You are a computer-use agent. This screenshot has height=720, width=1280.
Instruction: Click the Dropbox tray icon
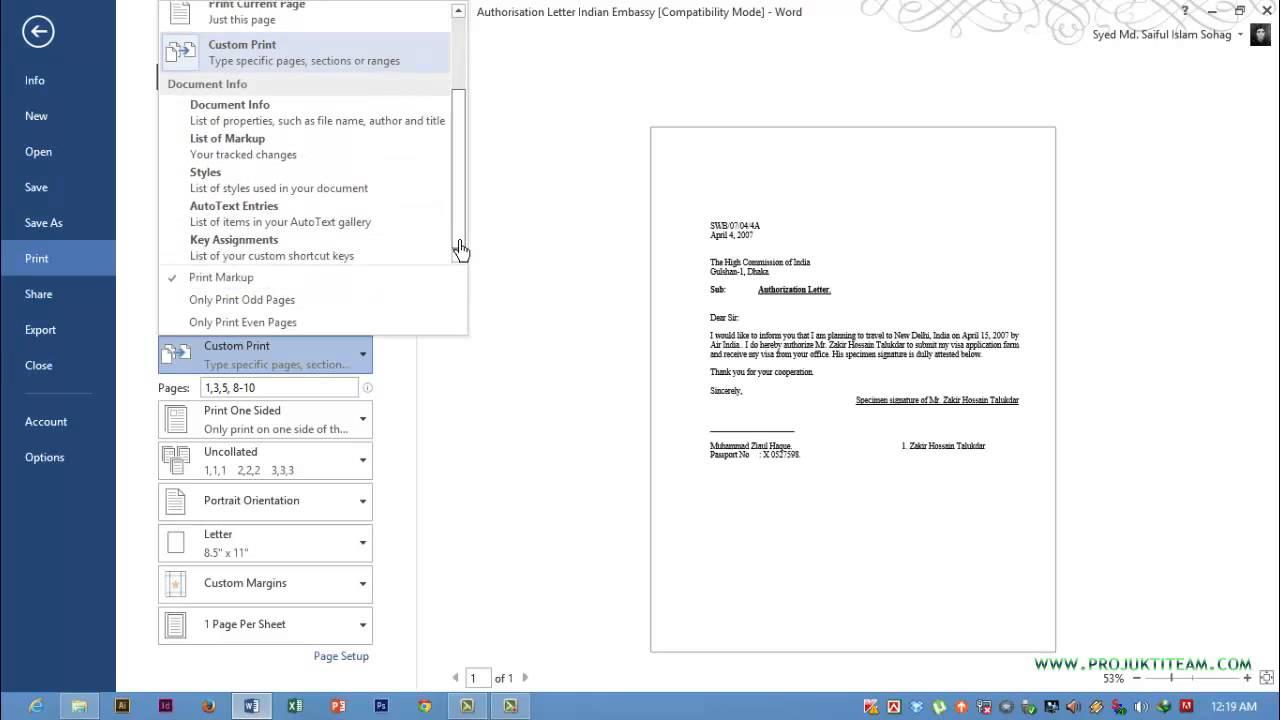click(x=917, y=706)
